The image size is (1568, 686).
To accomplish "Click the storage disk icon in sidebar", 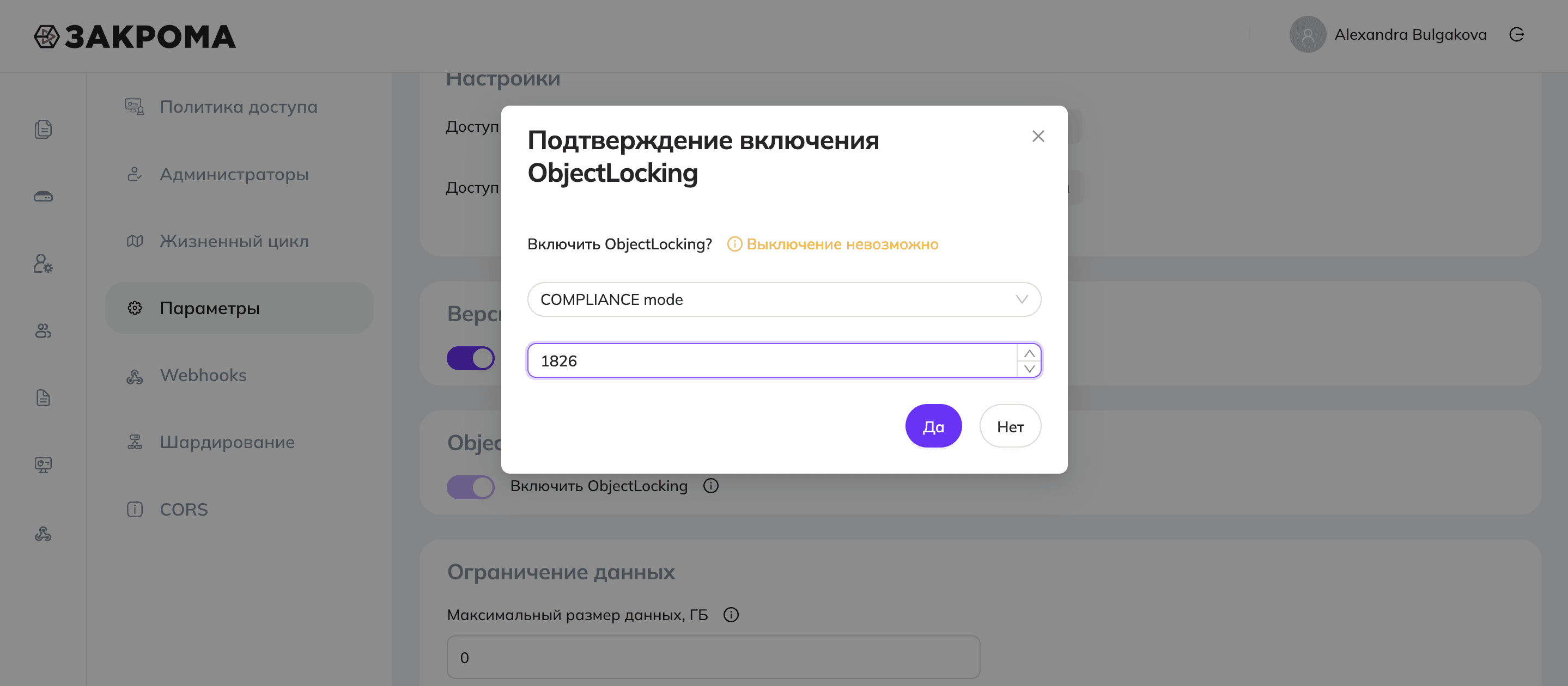I will 43,197.
